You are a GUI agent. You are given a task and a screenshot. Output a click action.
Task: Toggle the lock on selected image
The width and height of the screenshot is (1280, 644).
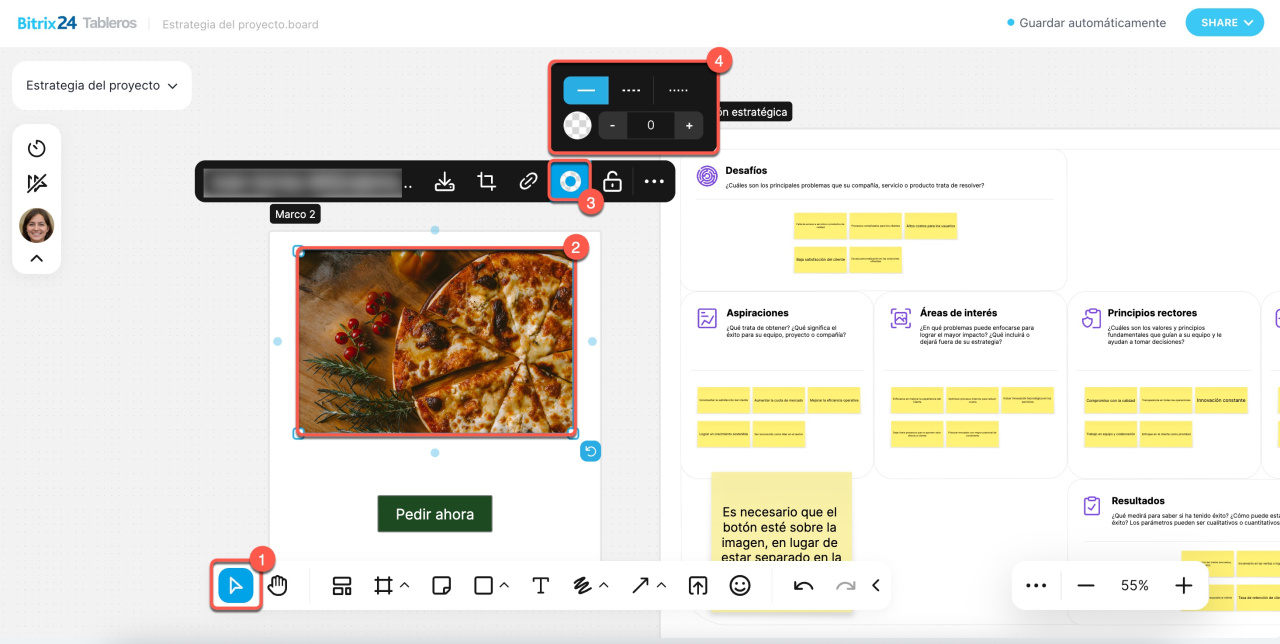coord(612,182)
